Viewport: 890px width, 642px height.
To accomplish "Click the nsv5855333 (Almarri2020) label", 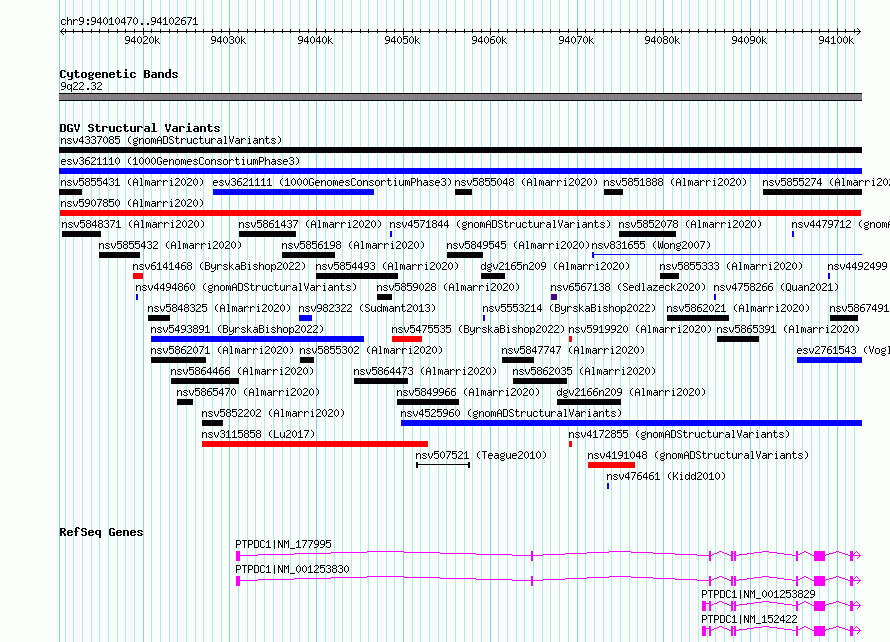I will coord(731,266).
